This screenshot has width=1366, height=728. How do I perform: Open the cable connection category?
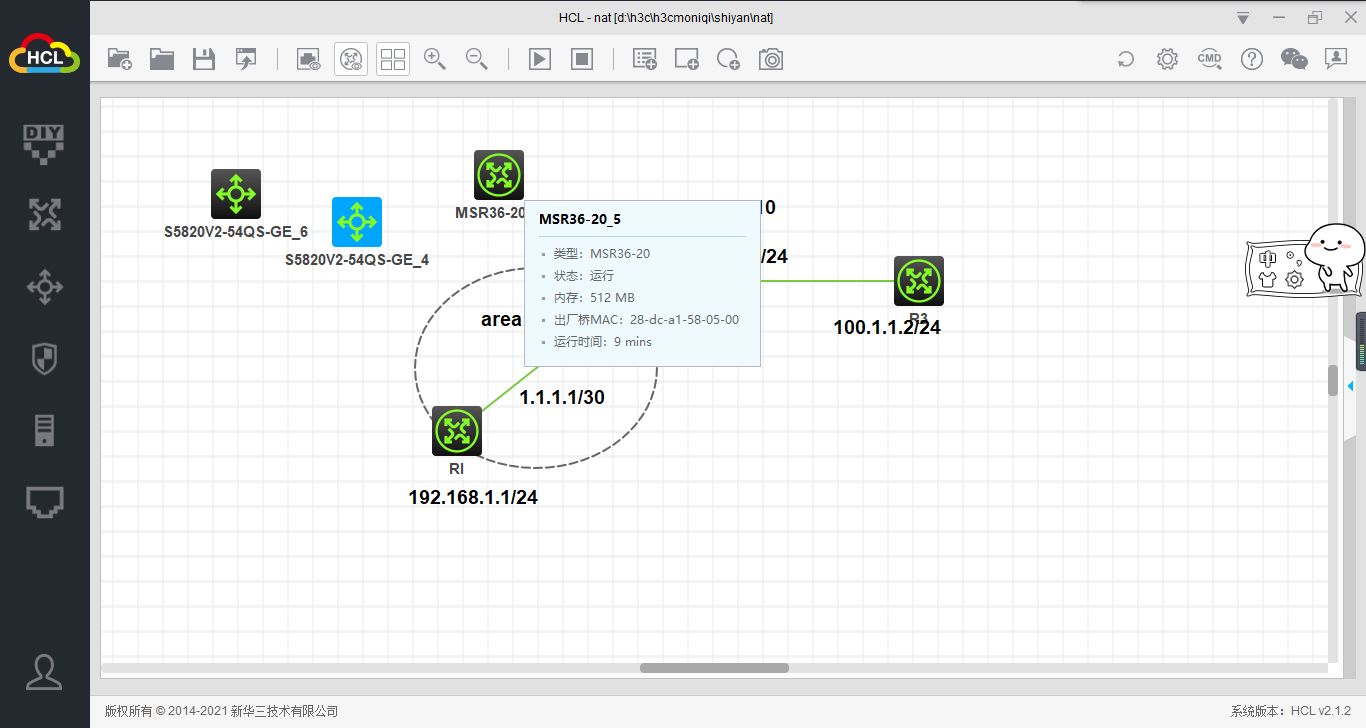click(44, 502)
